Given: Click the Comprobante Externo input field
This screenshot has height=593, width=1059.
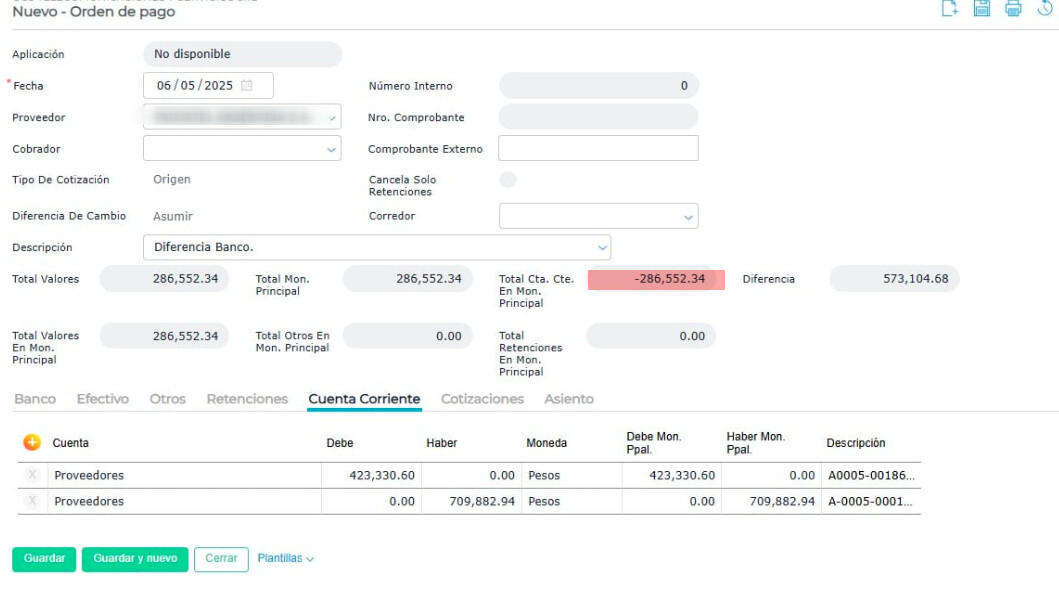Looking at the screenshot, I should click(x=598, y=149).
